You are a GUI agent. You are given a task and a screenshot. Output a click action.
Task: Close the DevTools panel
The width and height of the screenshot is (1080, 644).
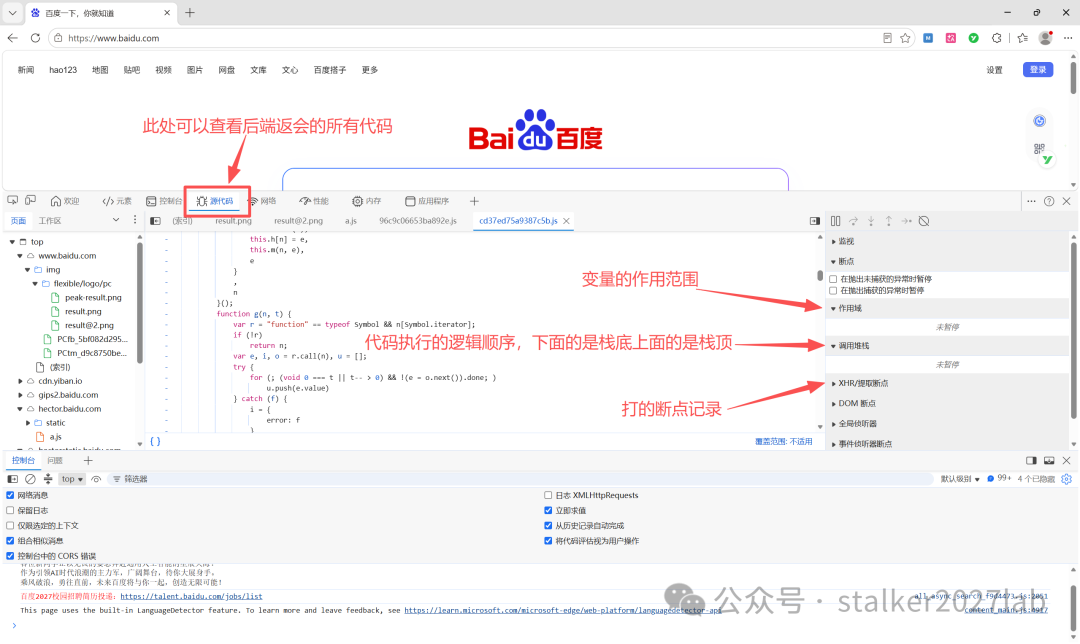click(x=1066, y=201)
